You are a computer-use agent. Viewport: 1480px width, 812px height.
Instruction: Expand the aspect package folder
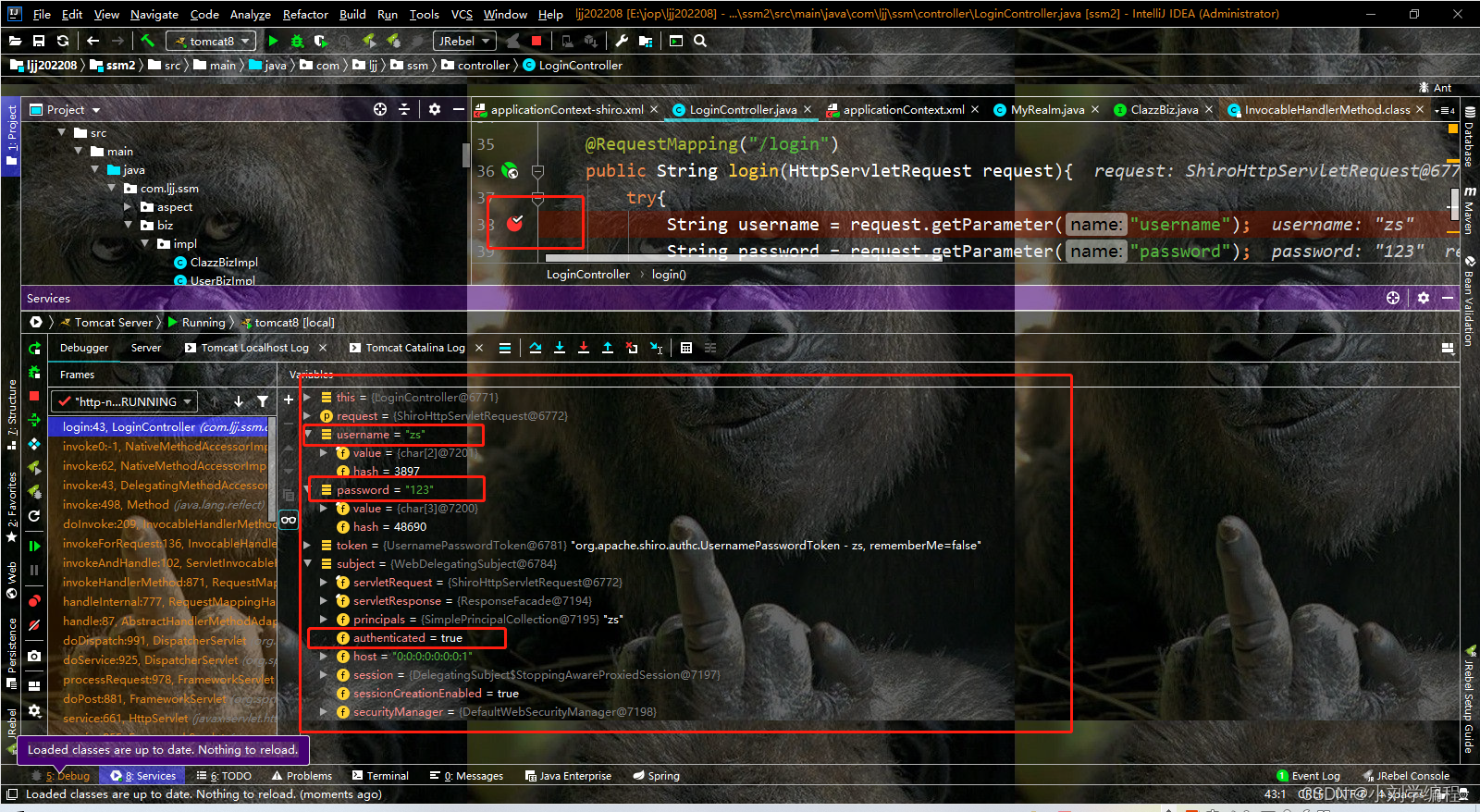(x=129, y=206)
